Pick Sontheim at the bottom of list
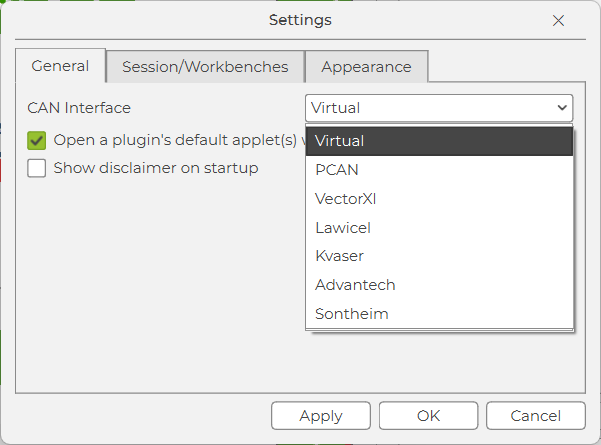Screen dimensions: 601x445 [x=439, y=314]
